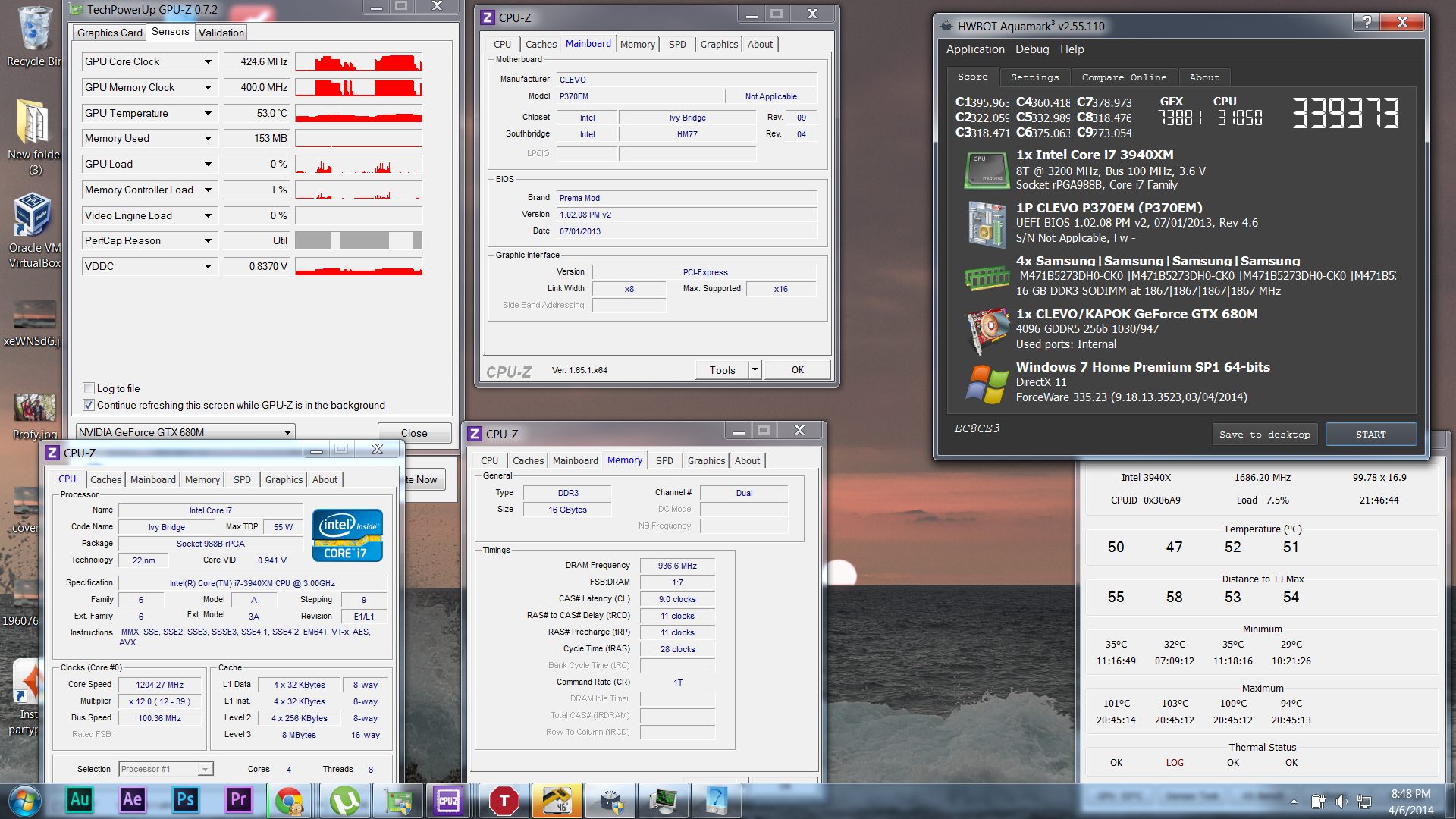Click the Close button in GPU-Z

tap(414, 432)
